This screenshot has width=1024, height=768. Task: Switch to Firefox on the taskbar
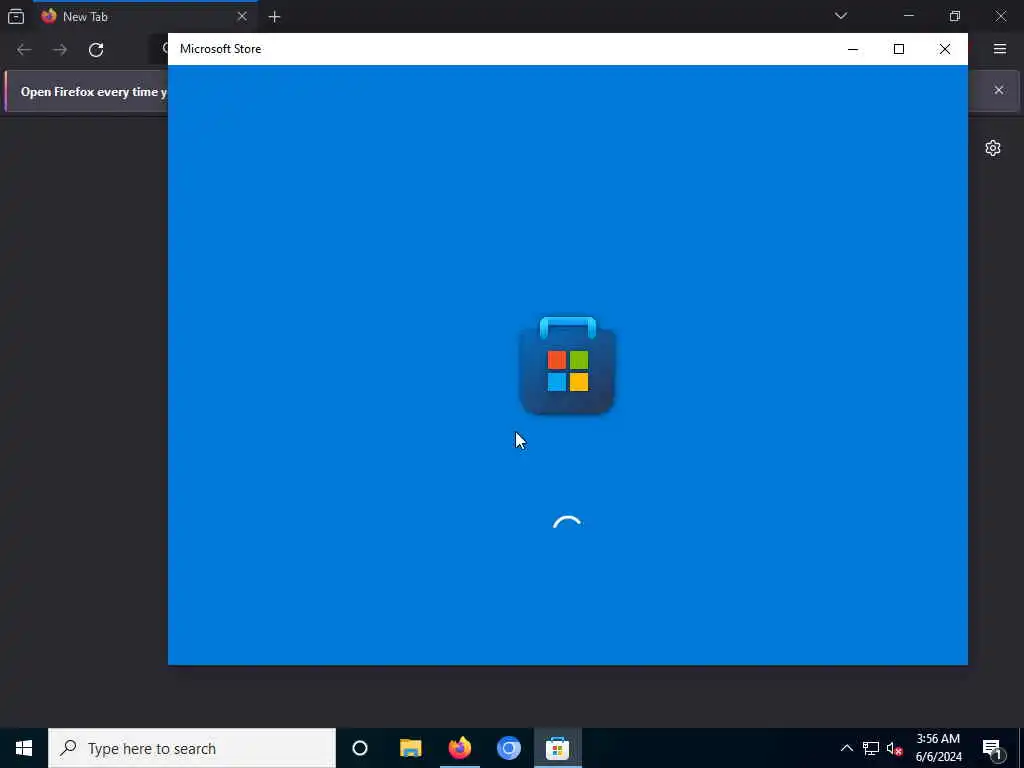pos(460,748)
